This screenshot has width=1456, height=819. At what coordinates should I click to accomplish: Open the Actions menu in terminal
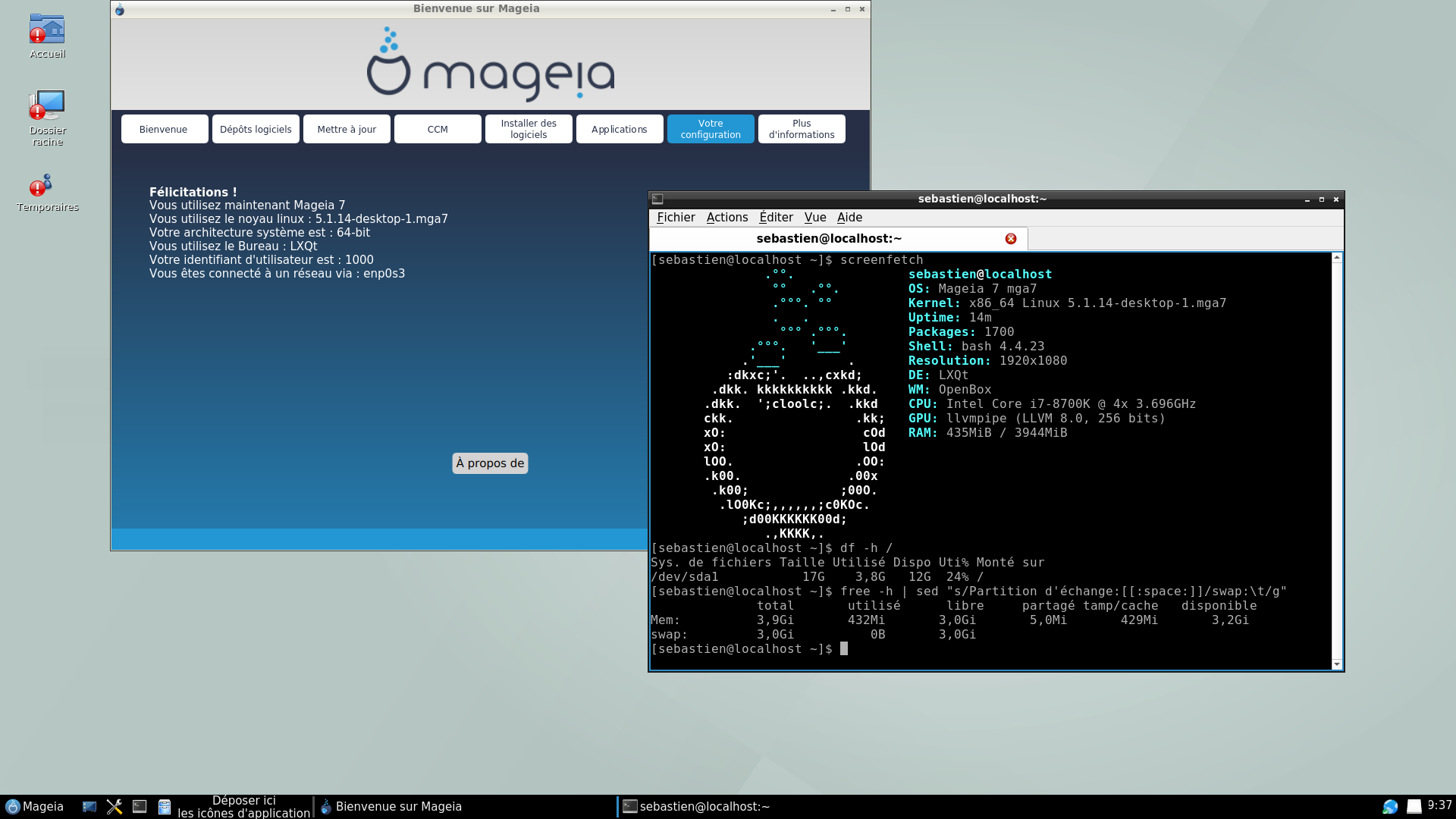[x=727, y=218]
